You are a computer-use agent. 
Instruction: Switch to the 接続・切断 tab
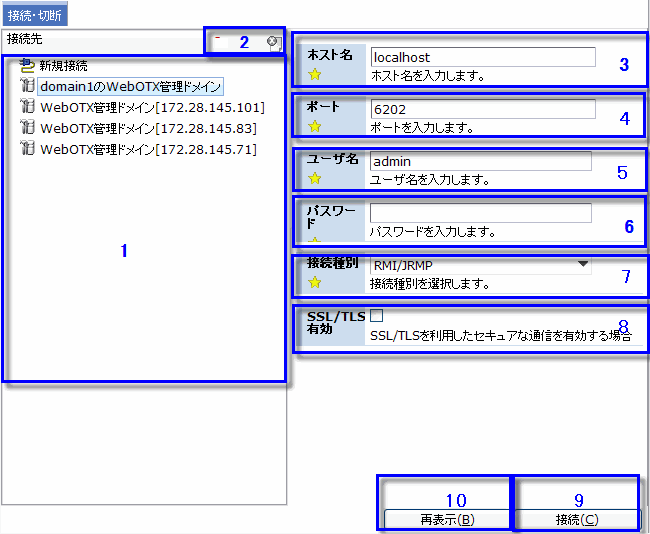34,16
